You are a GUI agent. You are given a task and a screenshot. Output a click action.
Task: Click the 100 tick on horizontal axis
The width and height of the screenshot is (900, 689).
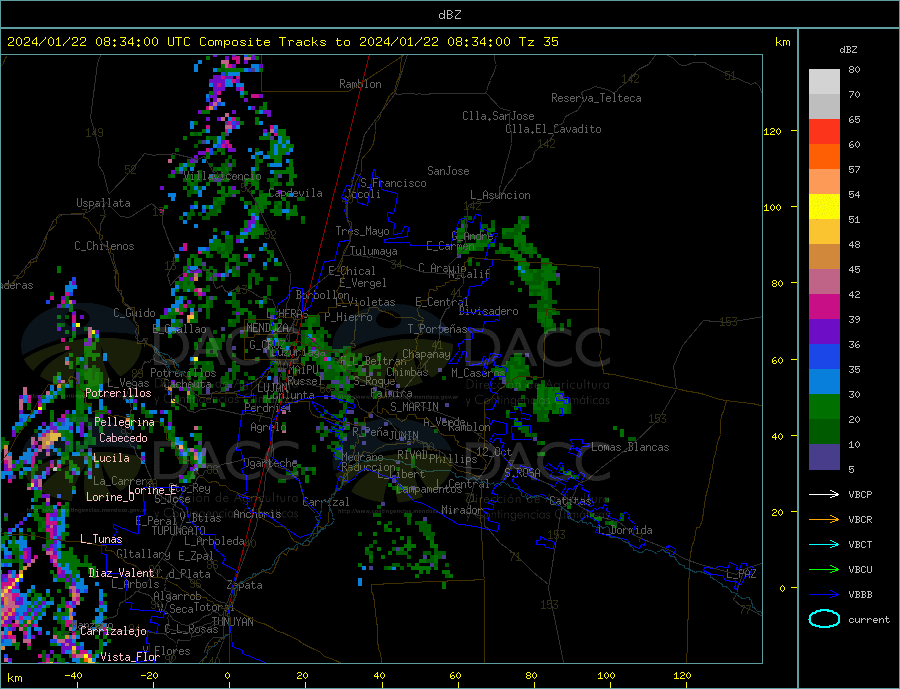606,676
